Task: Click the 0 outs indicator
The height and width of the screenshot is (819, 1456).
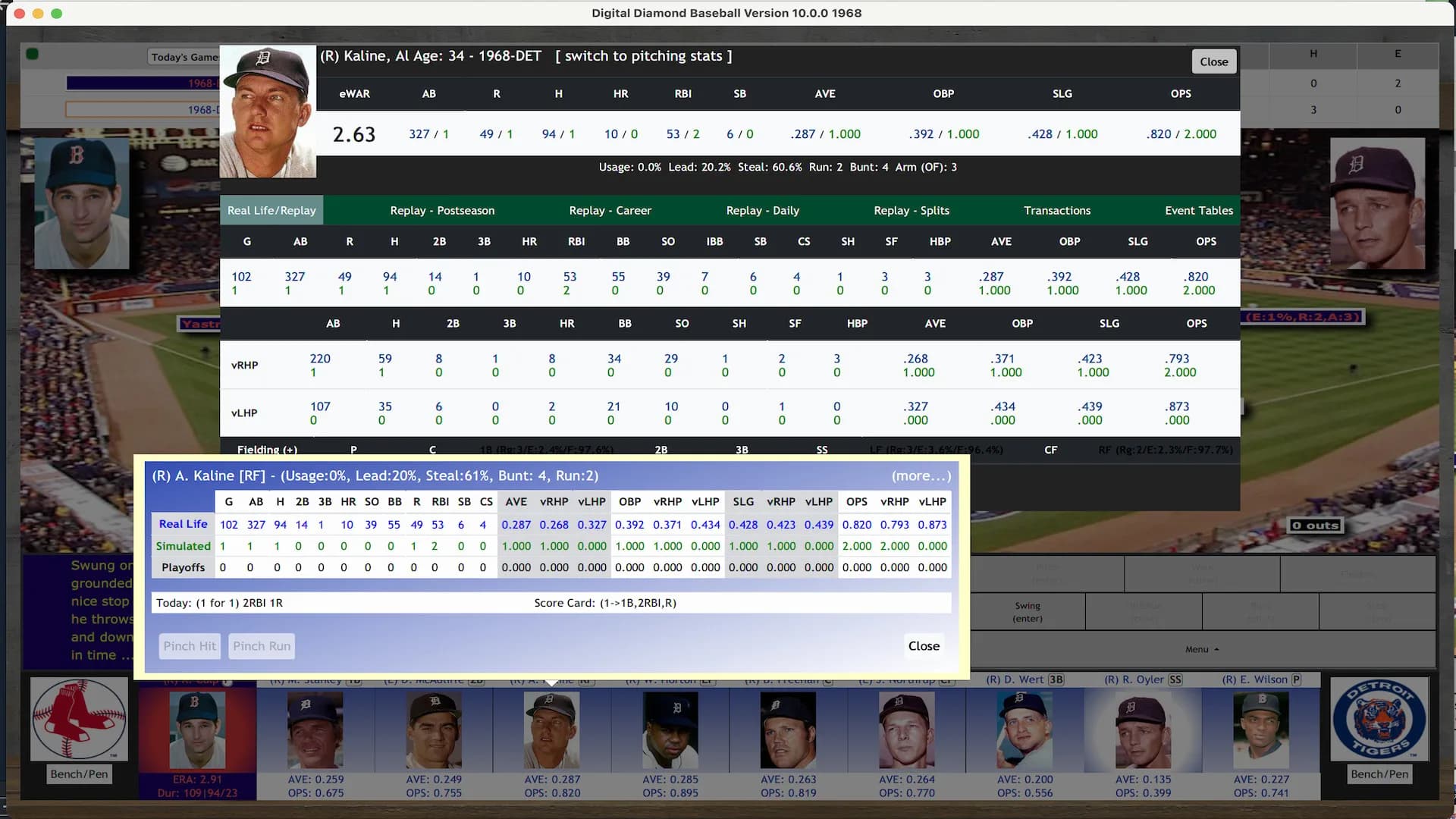Action: pyautogui.click(x=1315, y=526)
